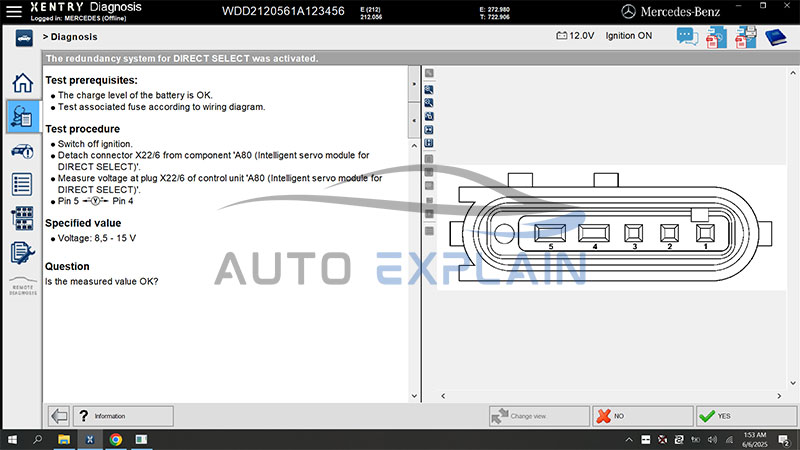Image resolution: width=800 pixels, height=450 pixels.
Task: Click the Ignition ON status text
Action: point(629,36)
